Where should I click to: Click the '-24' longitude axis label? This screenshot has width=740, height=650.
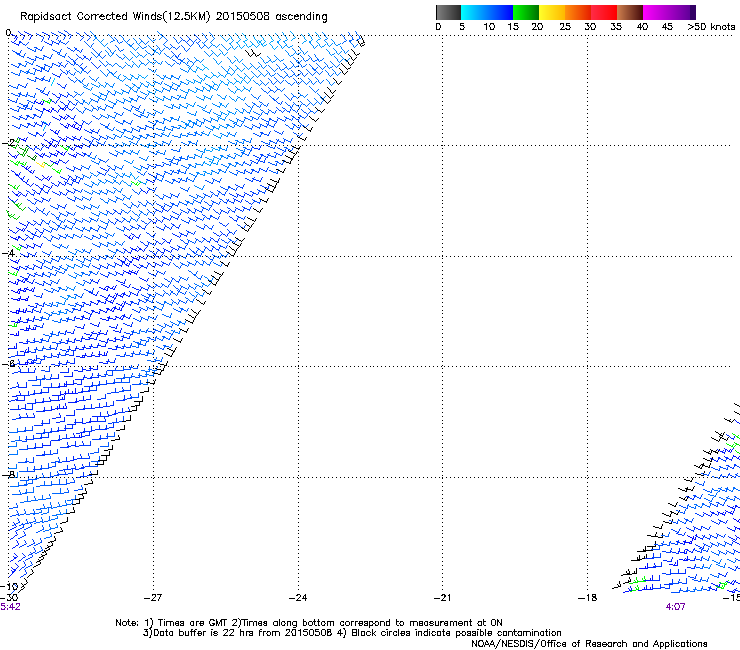[298, 598]
